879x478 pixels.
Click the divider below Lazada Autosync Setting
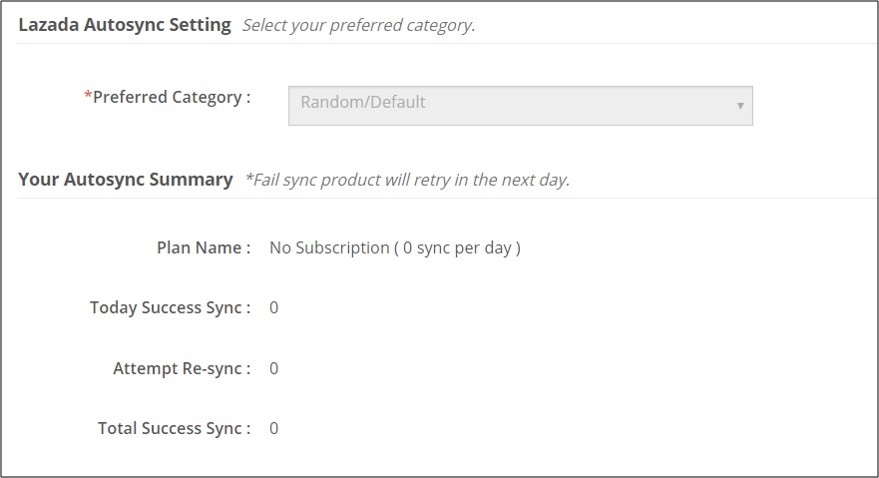coord(440,43)
